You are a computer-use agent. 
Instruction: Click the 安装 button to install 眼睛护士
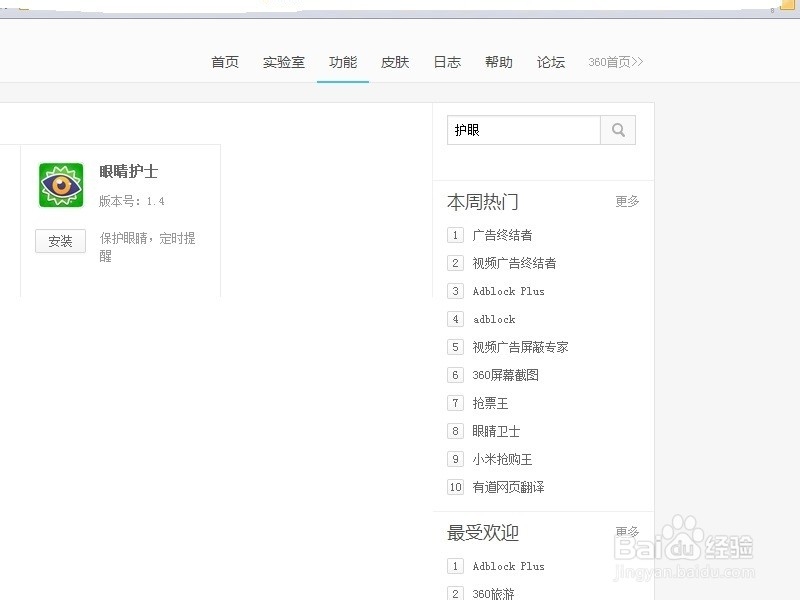(60, 241)
